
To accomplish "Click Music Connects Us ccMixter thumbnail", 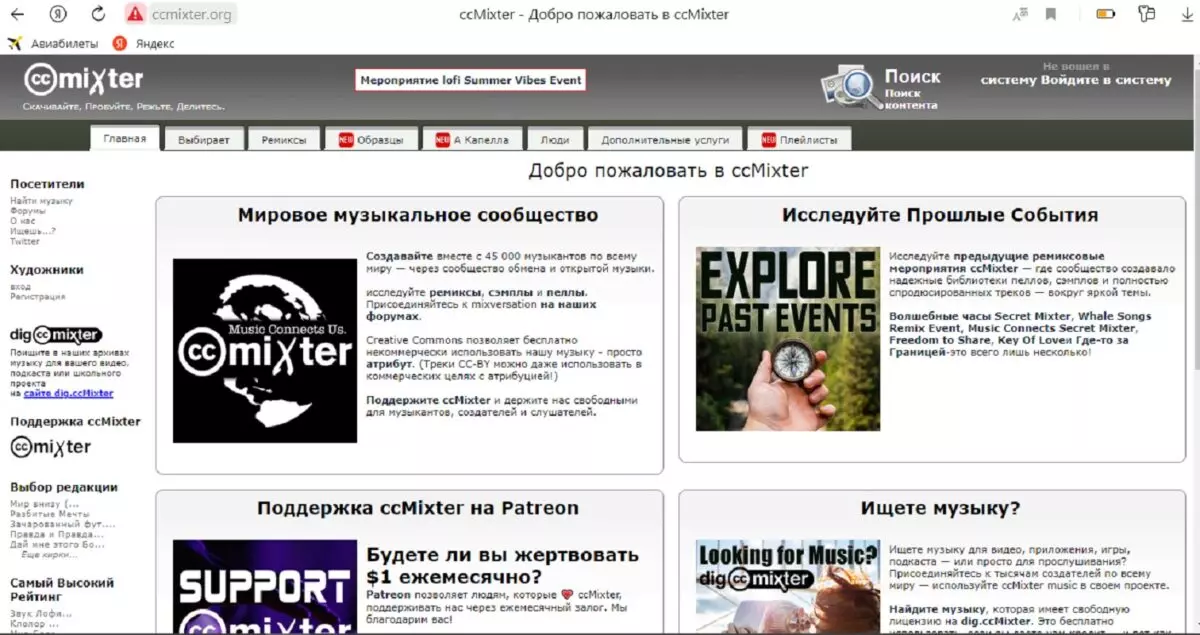I will (265, 351).
